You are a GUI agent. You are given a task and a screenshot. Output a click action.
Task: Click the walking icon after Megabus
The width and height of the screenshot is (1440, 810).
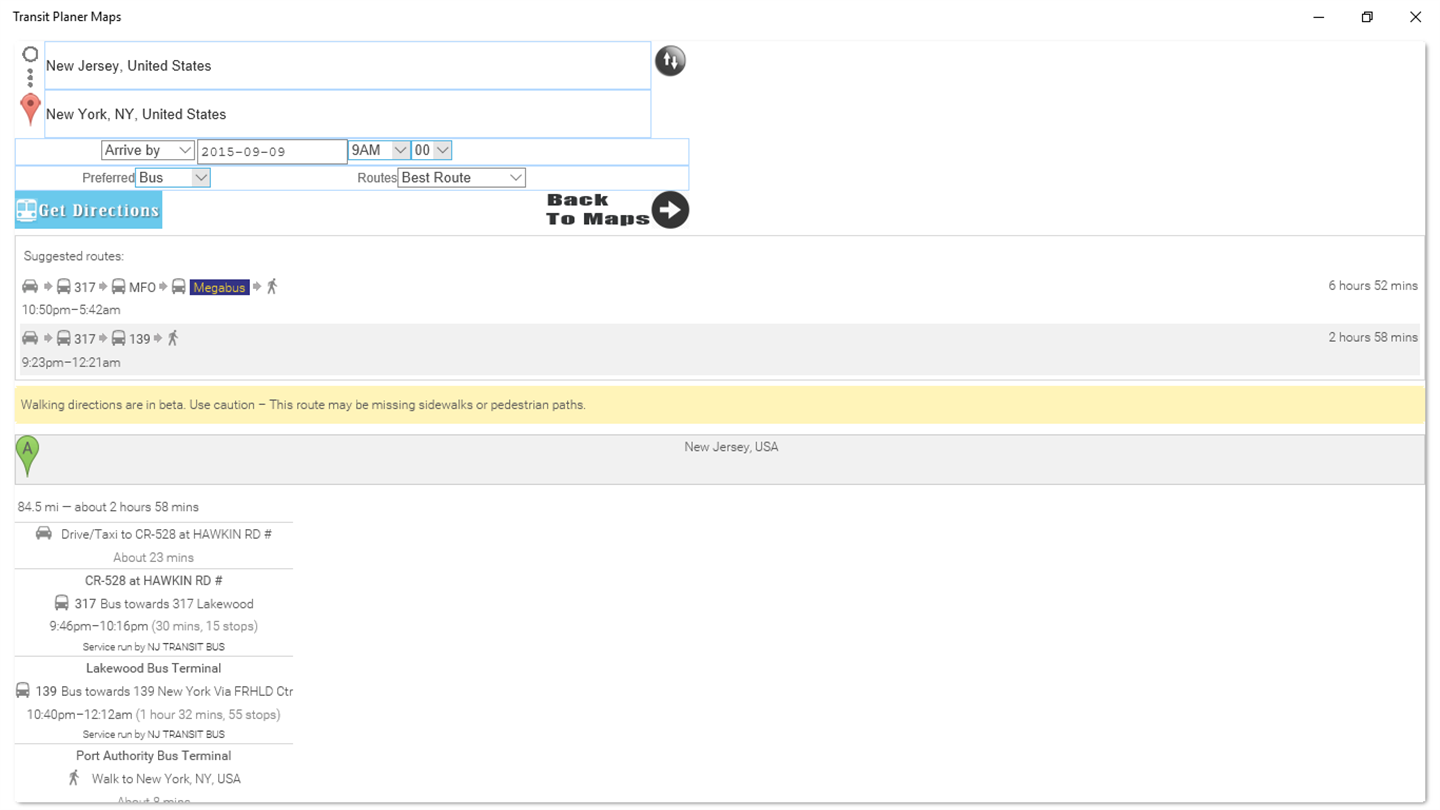271,287
